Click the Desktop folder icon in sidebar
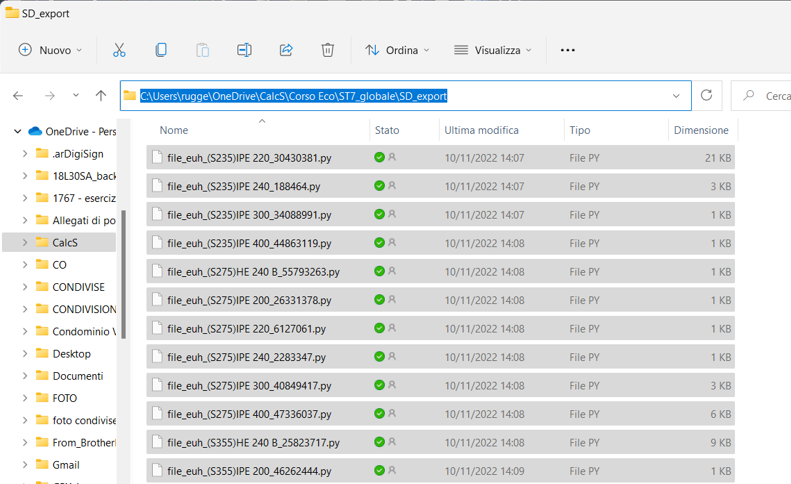The image size is (791, 484). click(42, 353)
